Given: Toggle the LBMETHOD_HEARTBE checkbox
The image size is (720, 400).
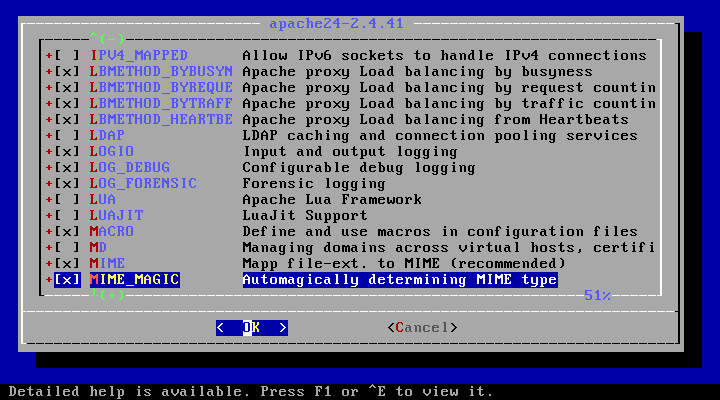Looking at the screenshot, I should [x=67, y=120].
